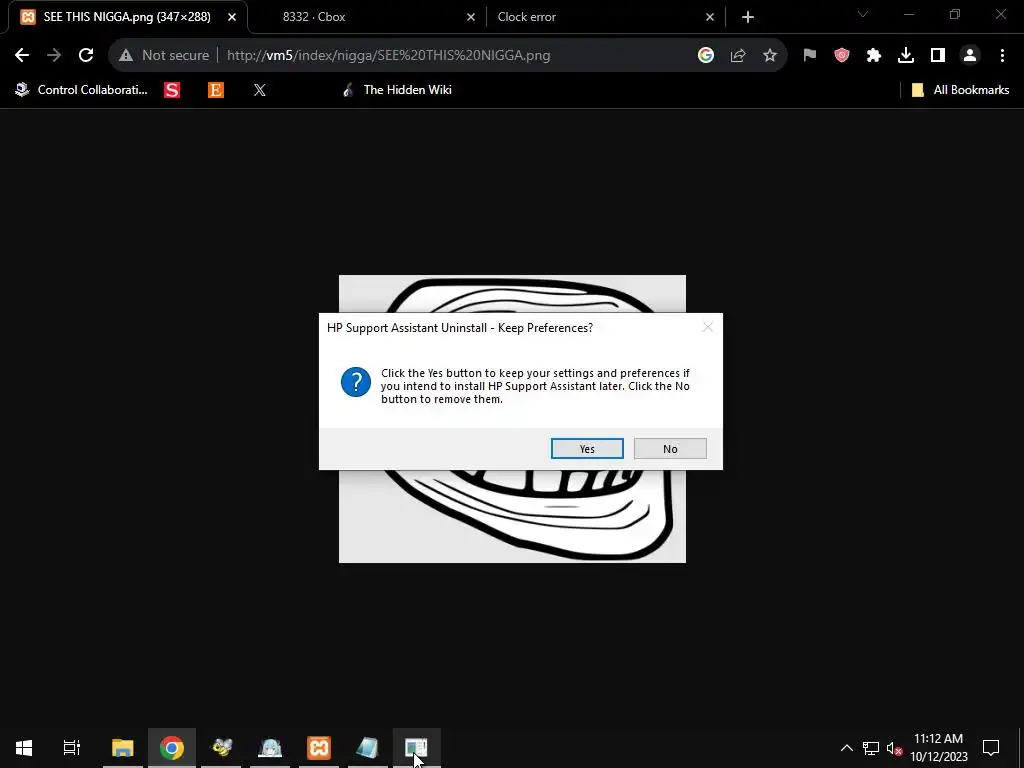The width and height of the screenshot is (1024, 768).
Task: Click the browser forward arrow
Action: click(x=54, y=56)
